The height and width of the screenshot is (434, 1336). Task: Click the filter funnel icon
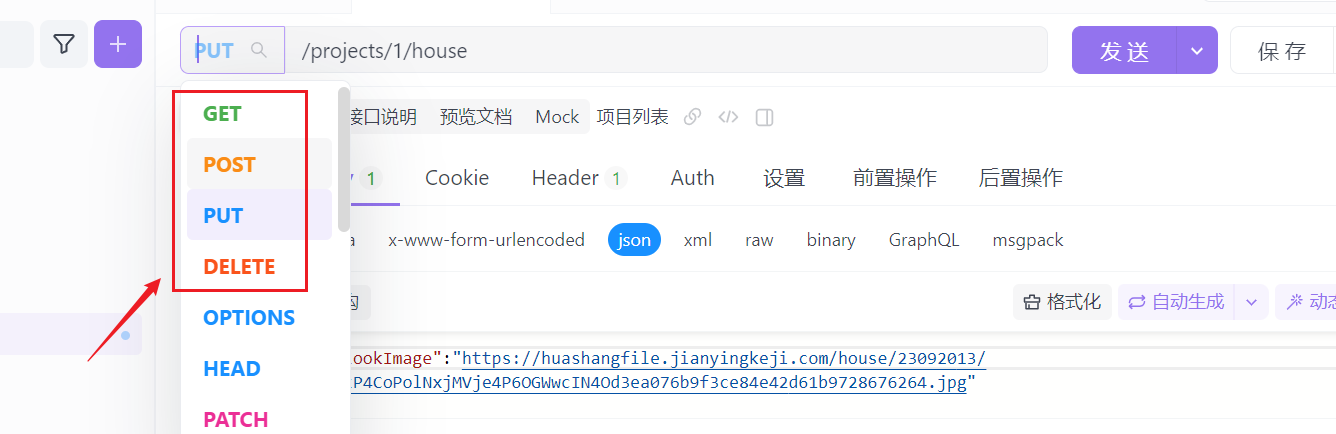pos(64,44)
